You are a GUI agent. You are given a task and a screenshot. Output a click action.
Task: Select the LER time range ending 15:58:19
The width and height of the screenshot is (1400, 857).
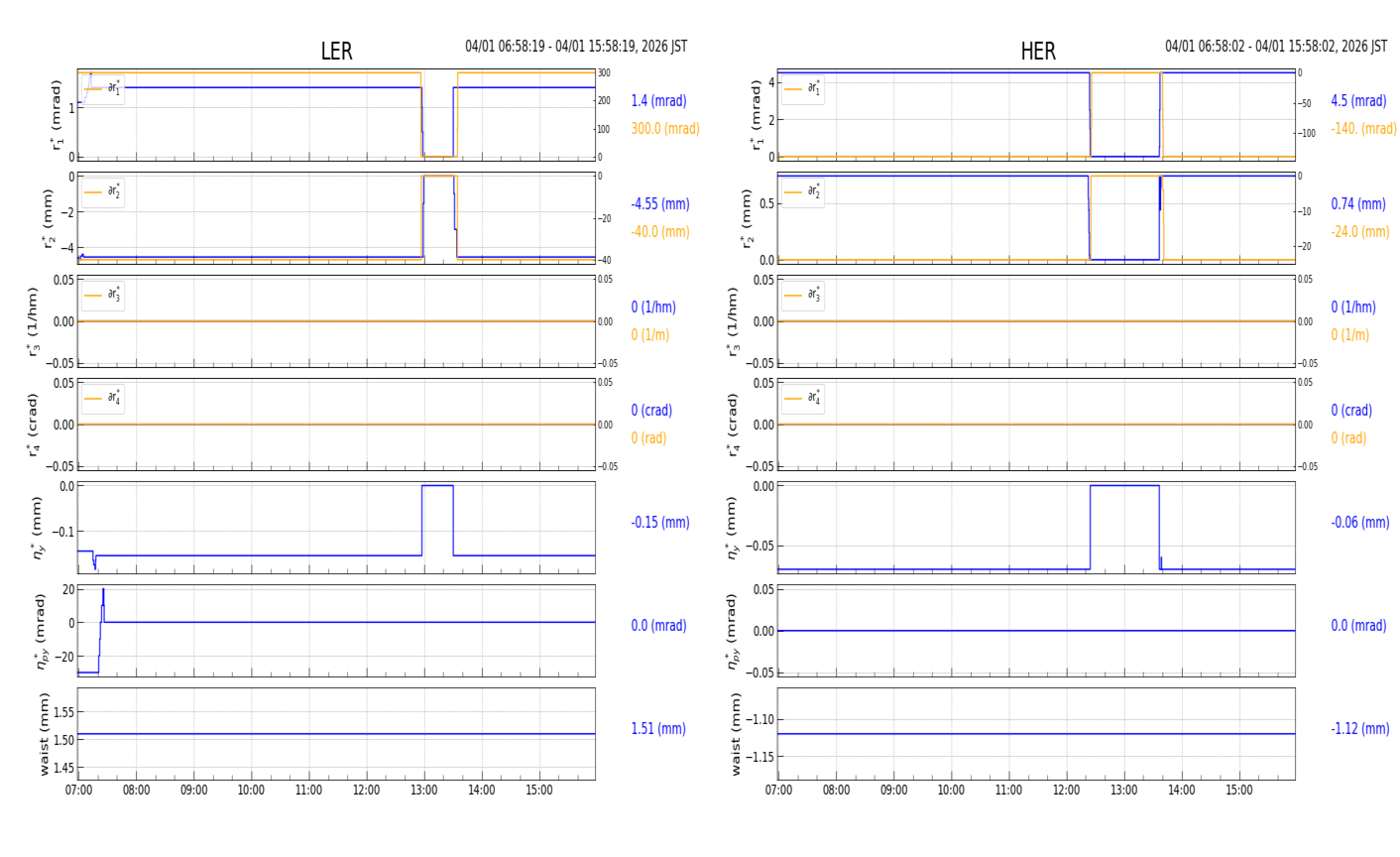576,47
